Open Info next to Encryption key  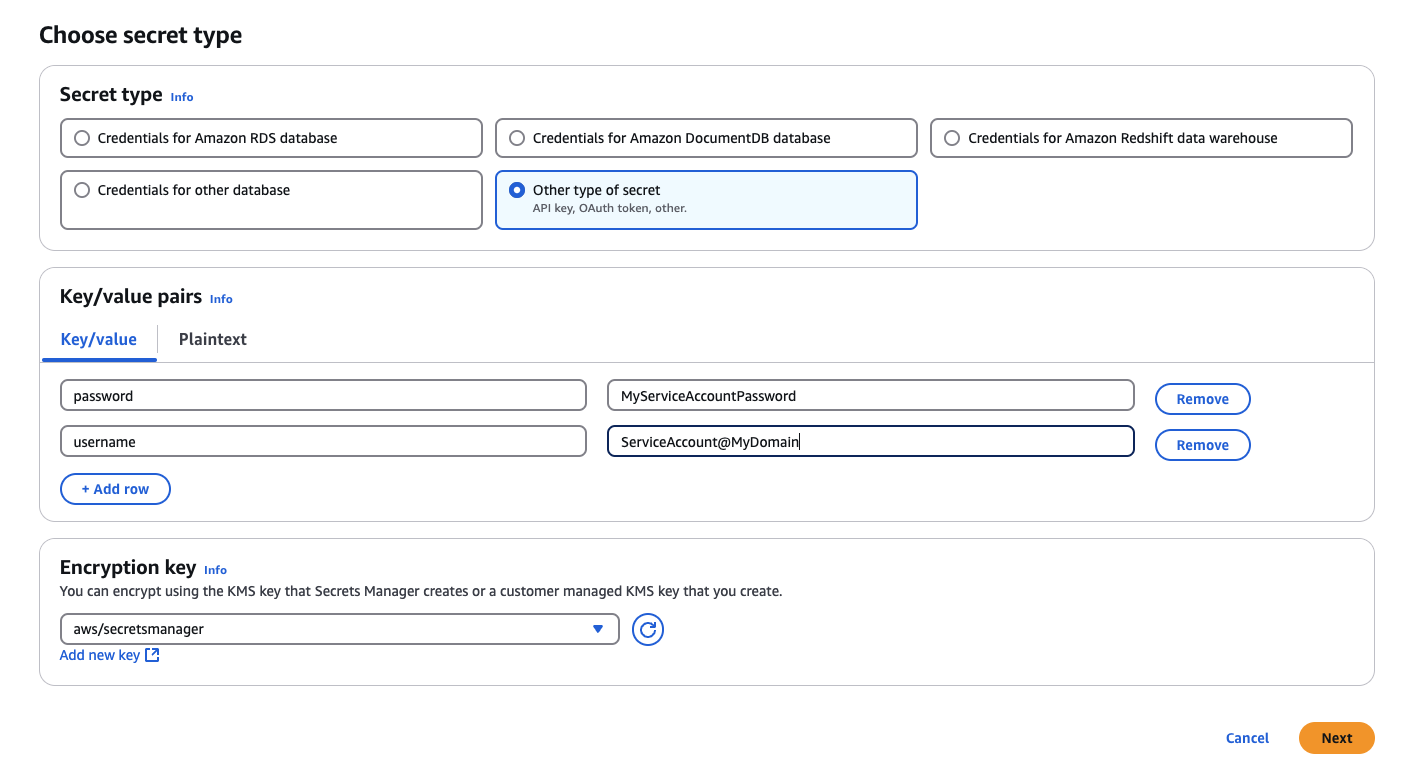(215, 570)
